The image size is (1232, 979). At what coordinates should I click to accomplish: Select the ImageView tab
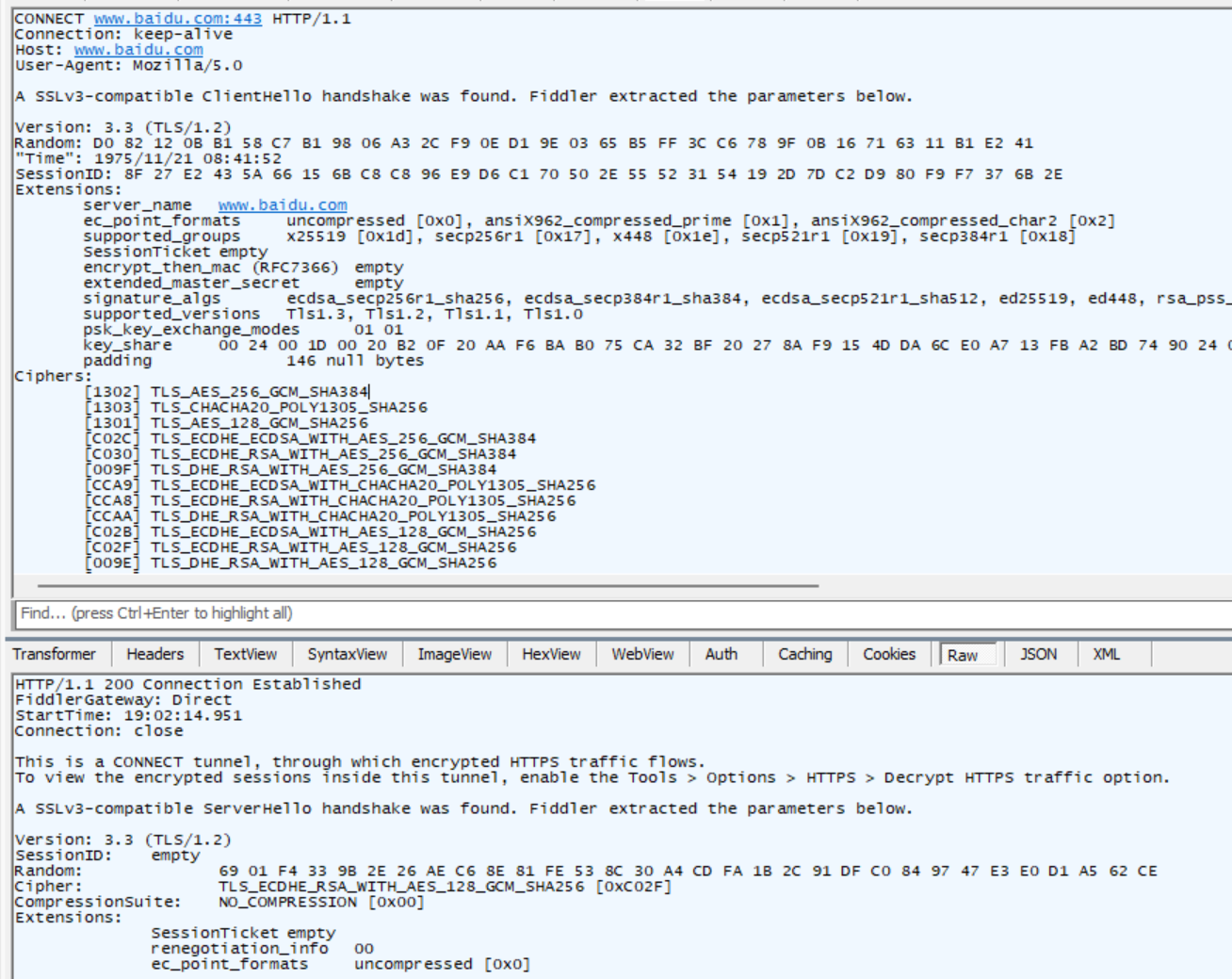(x=455, y=654)
